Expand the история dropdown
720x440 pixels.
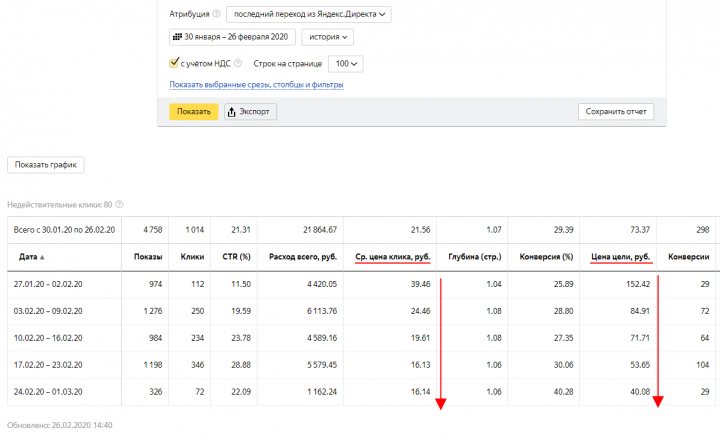(327, 37)
